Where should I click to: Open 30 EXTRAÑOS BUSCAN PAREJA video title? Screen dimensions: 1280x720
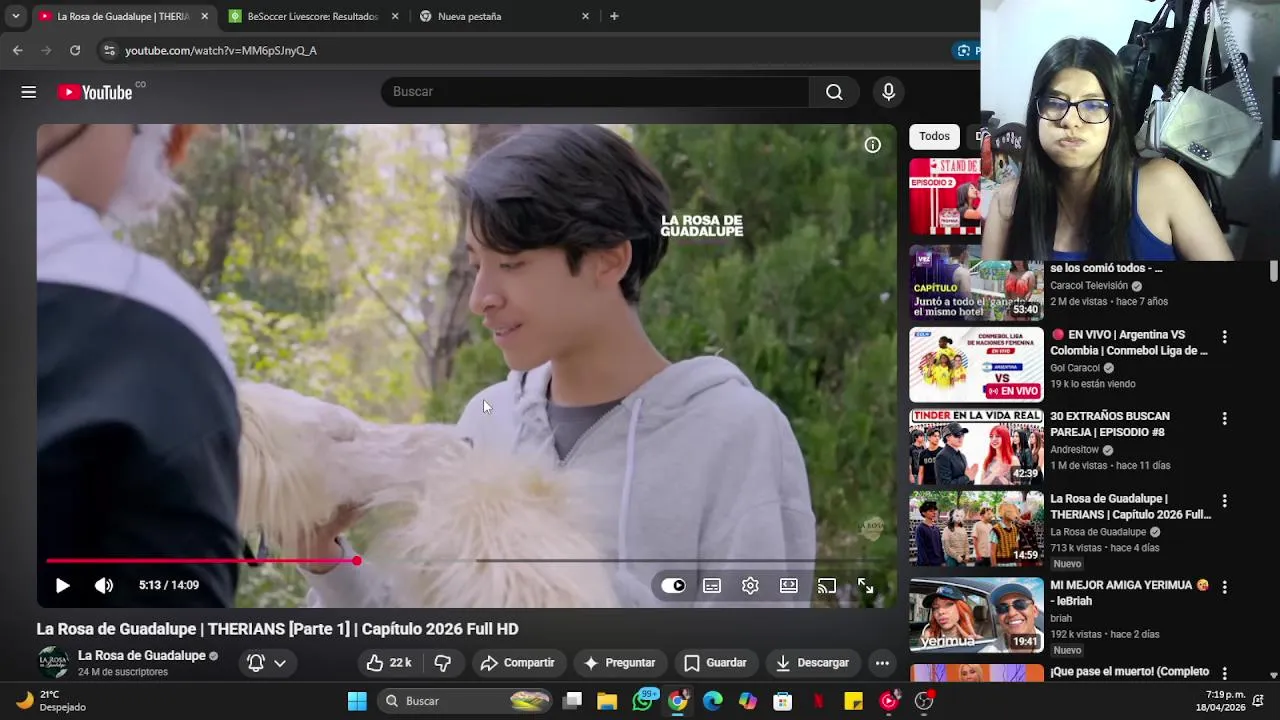point(1110,424)
